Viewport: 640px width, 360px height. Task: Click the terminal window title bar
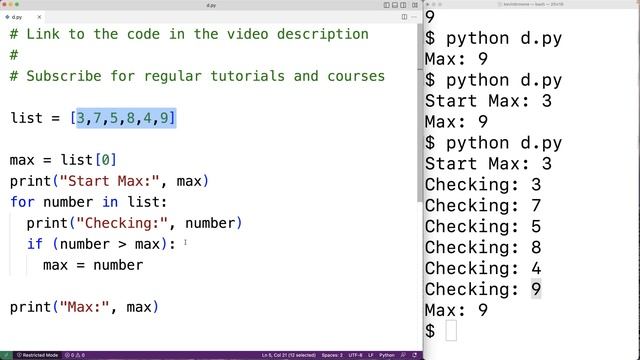[532, 4]
